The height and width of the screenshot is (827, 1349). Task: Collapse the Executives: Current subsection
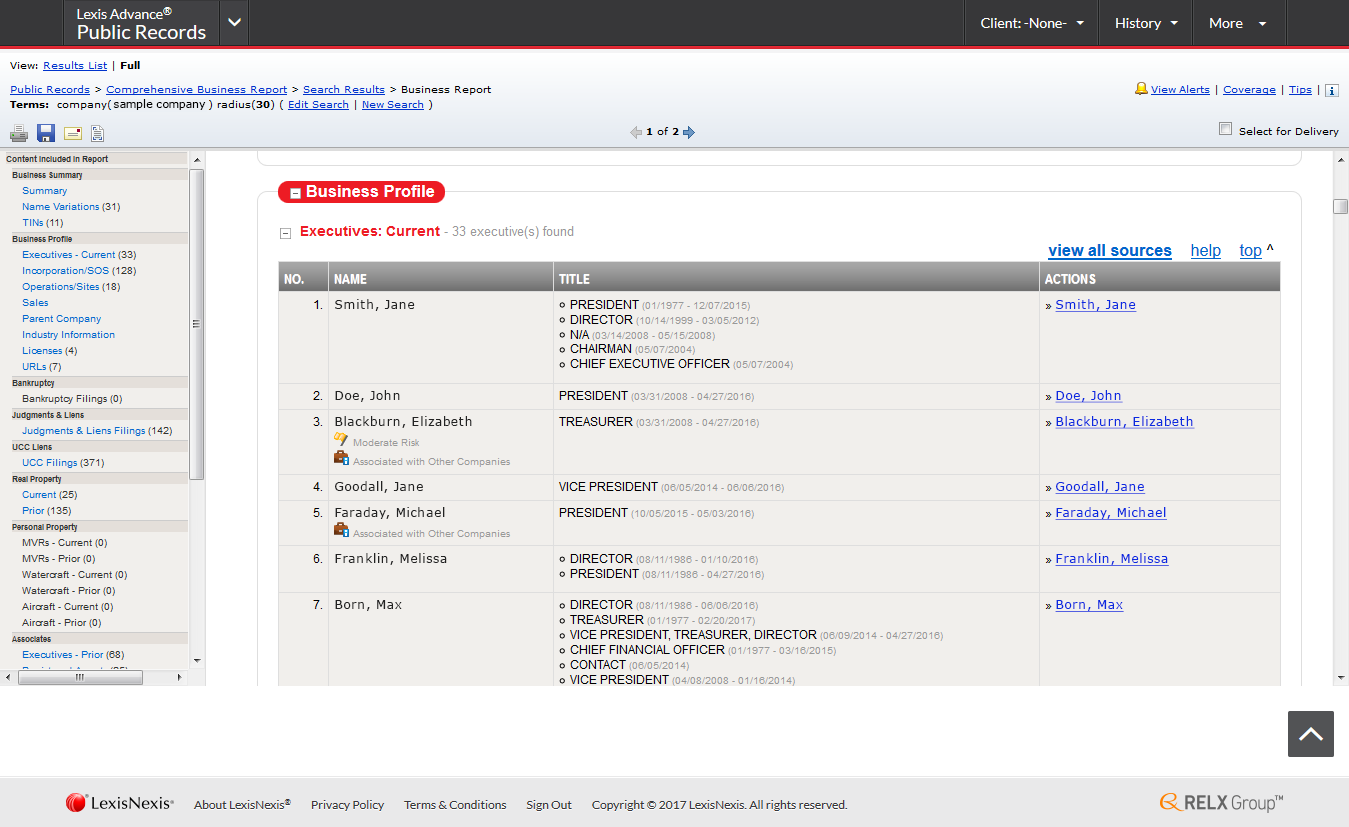coord(285,233)
